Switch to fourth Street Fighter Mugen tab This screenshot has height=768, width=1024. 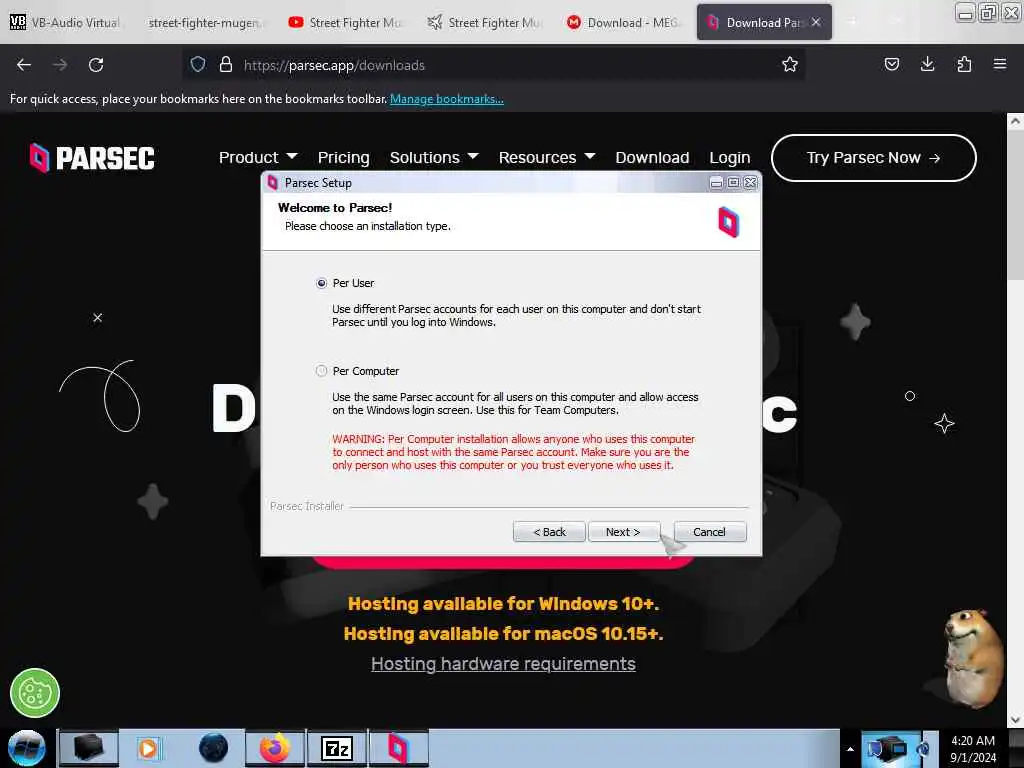[x=485, y=22]
